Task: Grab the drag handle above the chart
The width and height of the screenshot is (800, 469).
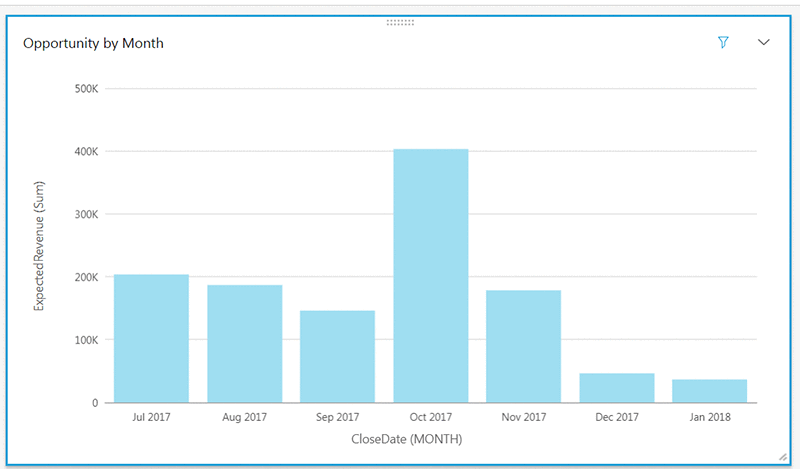Action: 400,22
